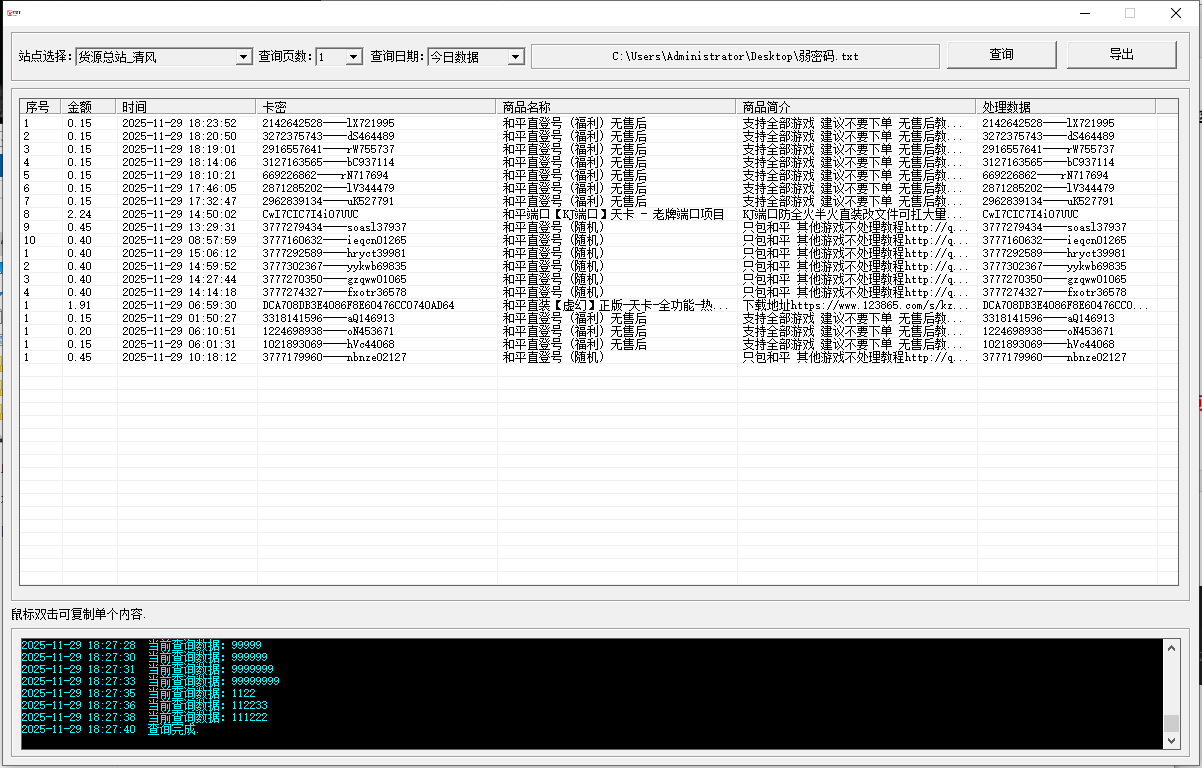Sort by the 金额 column header

pyautogui.click(x=88, y=107)
